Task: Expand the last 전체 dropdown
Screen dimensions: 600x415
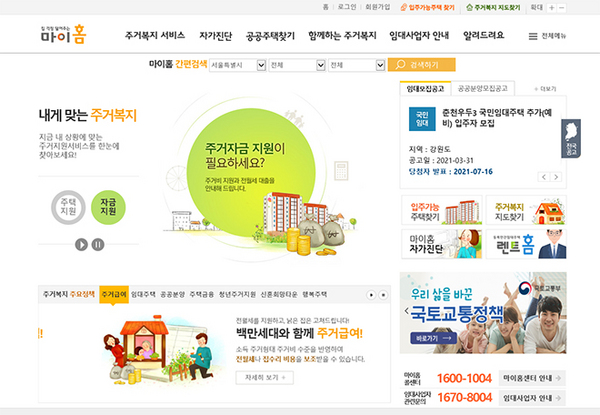Action: click(x=357, y=65)
